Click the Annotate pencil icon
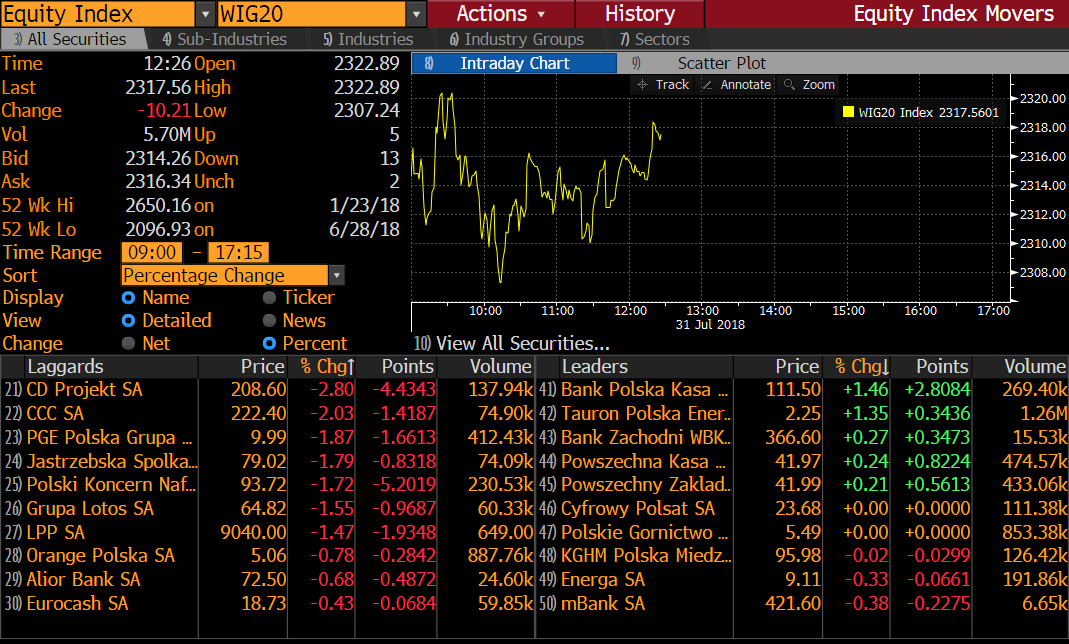 [708, 85]
